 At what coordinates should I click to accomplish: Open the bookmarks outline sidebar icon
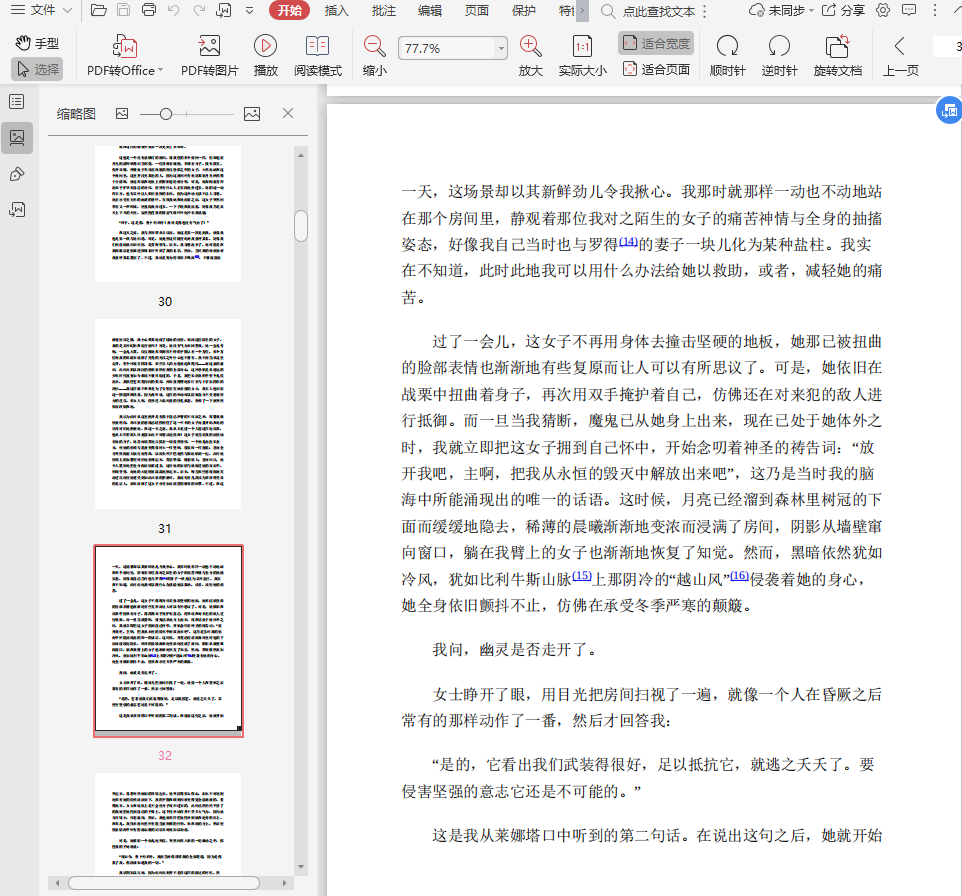(x=17, y=102)
